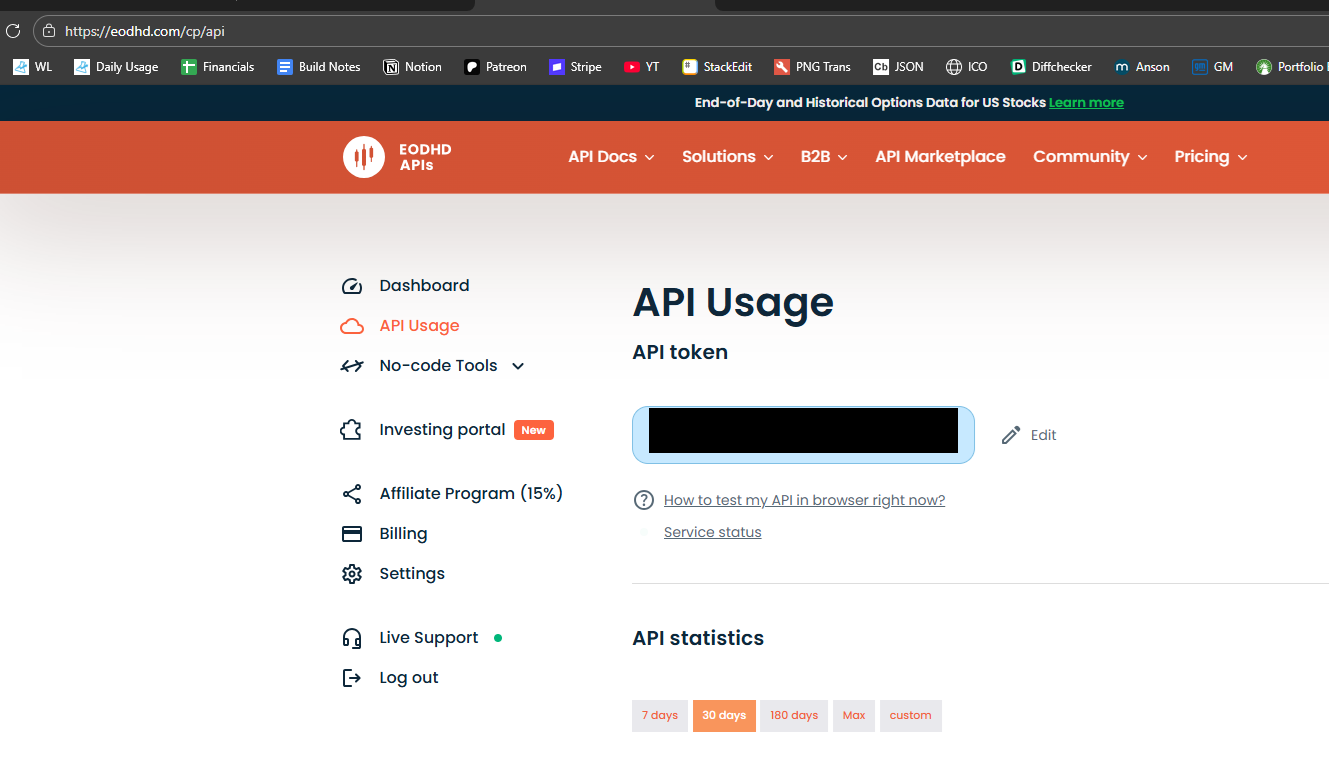This screenshot has width=1329, height=766.
Task: Open API Marketplace from the top navigation
Action: click(940, 157)
